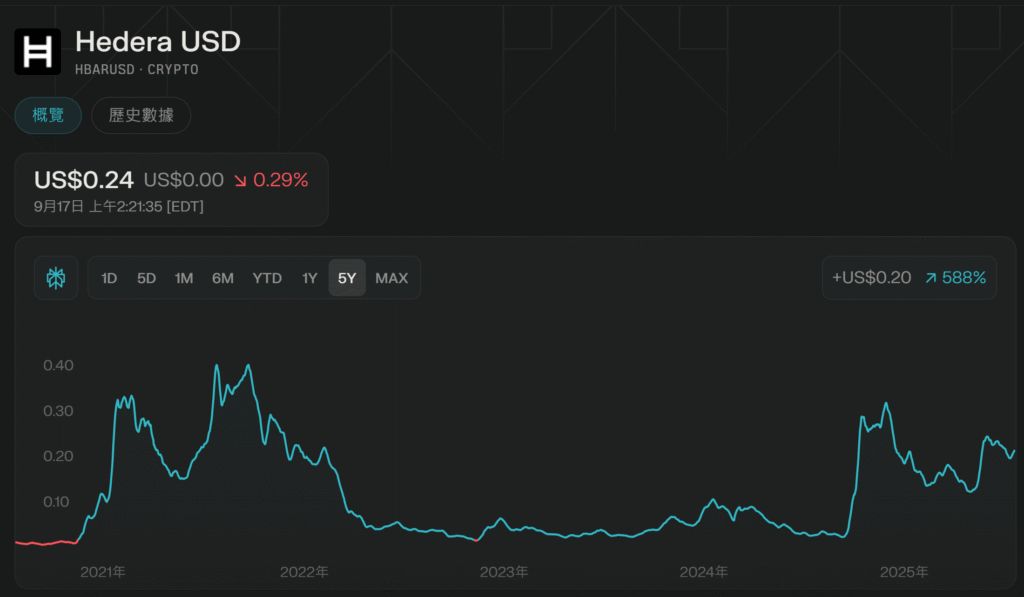Choose the 6M chart range
Screen dimensions: 1024x597
(x=223, y=278)
